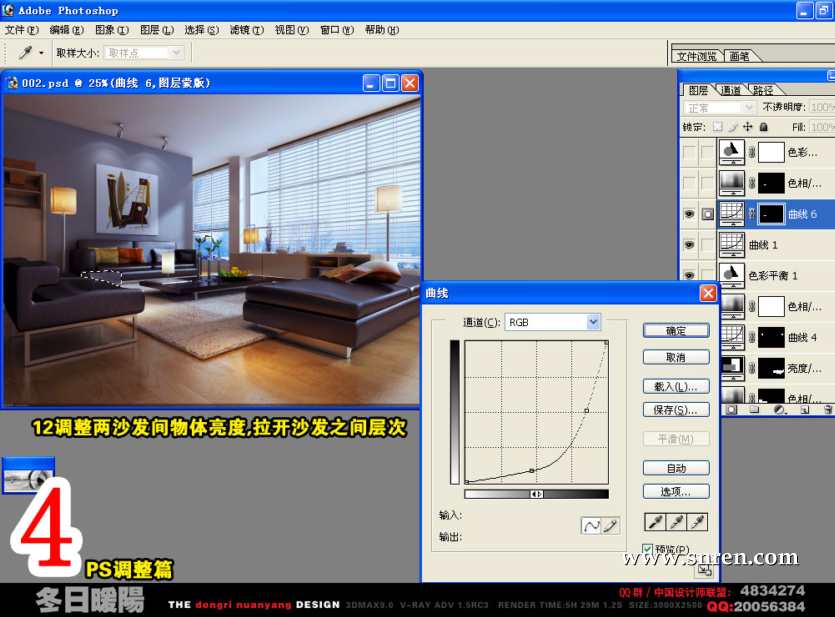The image size is (835, 617).
Task: Click the mask link chain on 曲线 6
Action: click(751, 214)
